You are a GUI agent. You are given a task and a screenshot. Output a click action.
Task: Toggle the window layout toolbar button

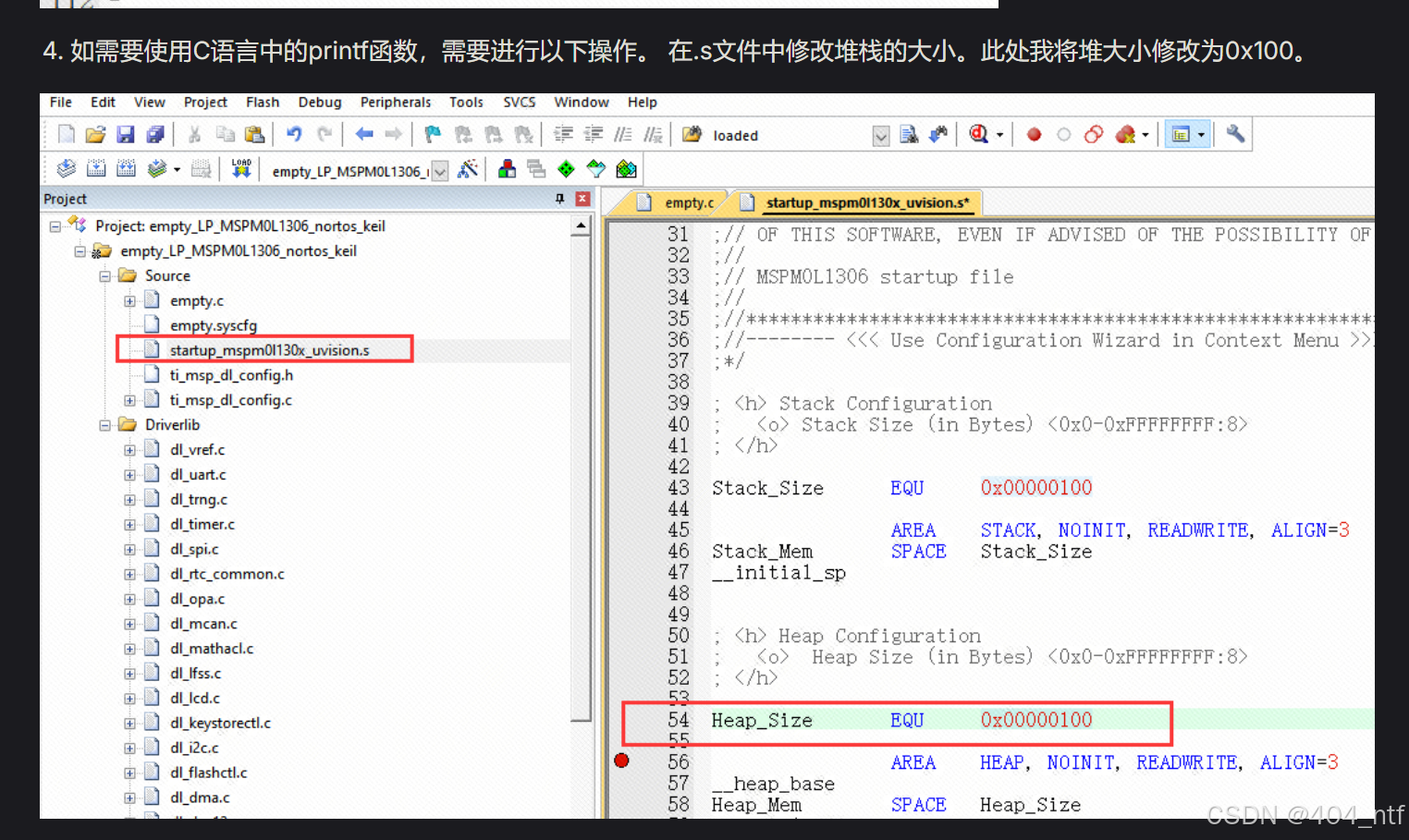[1181, 135]
